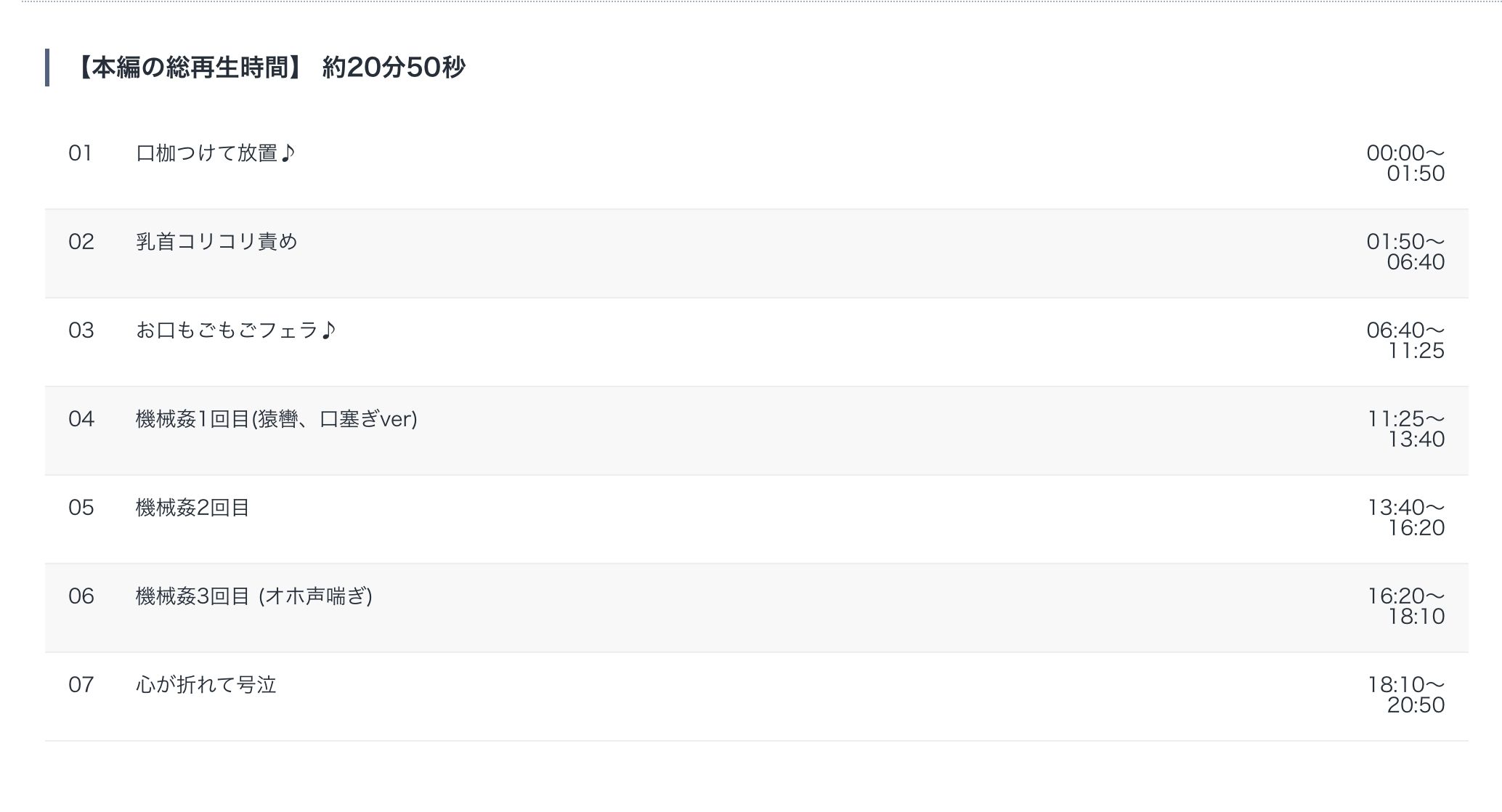Click the 18:10–20:50 time range
The height and width of the screenshot is (812, 1502).
(1406, 695)
